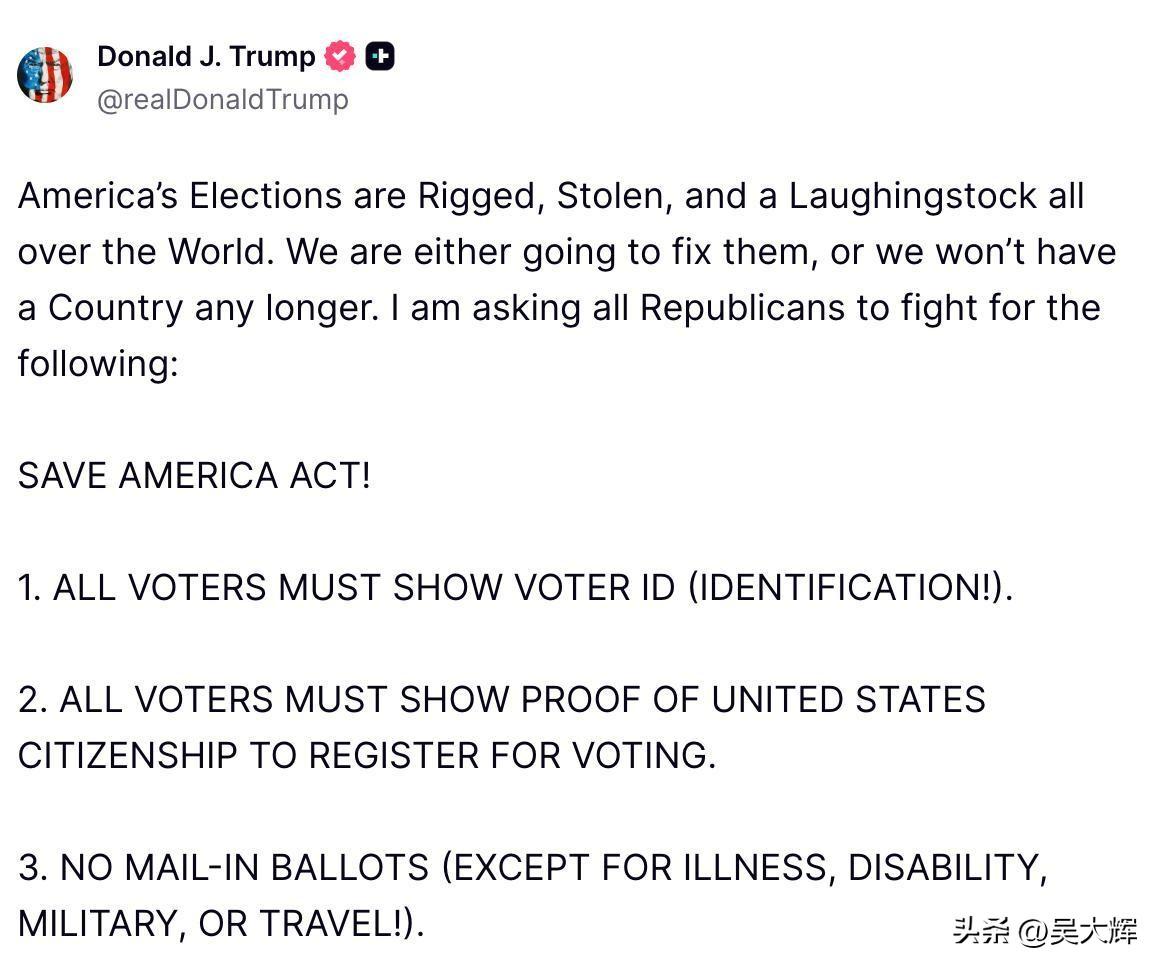Click the "SAVE AMERICA ACT!" heading line
This screenshot has width=1164, height=972.
click(194, 475)
